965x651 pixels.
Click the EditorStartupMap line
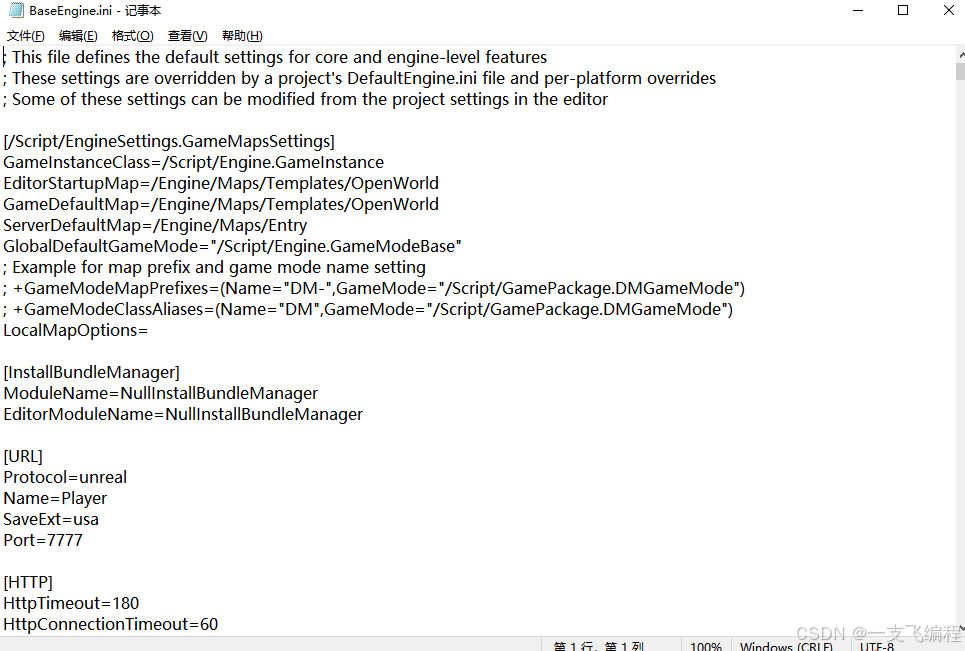tap(221, 183)
